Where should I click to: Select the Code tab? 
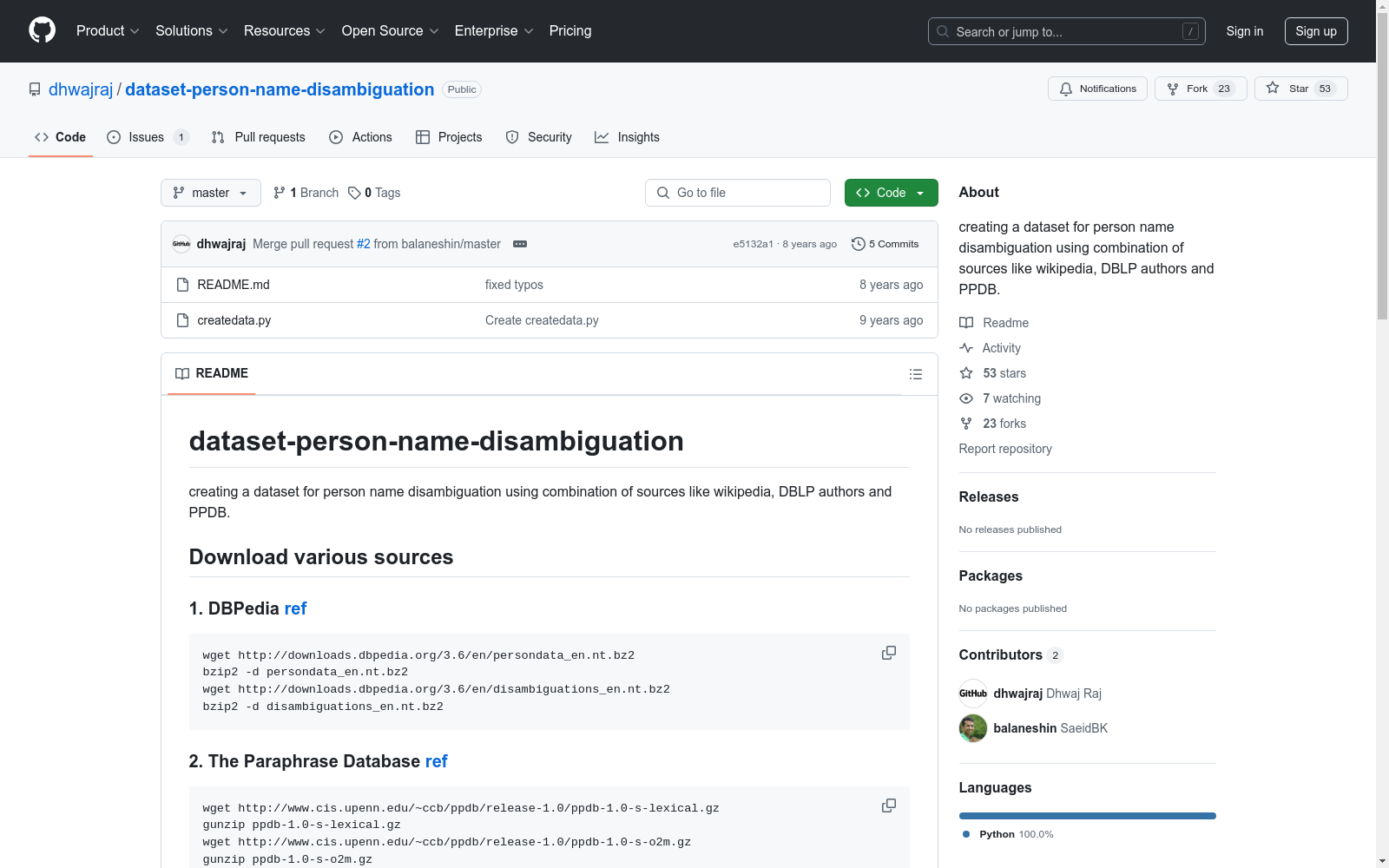(61, 137)
